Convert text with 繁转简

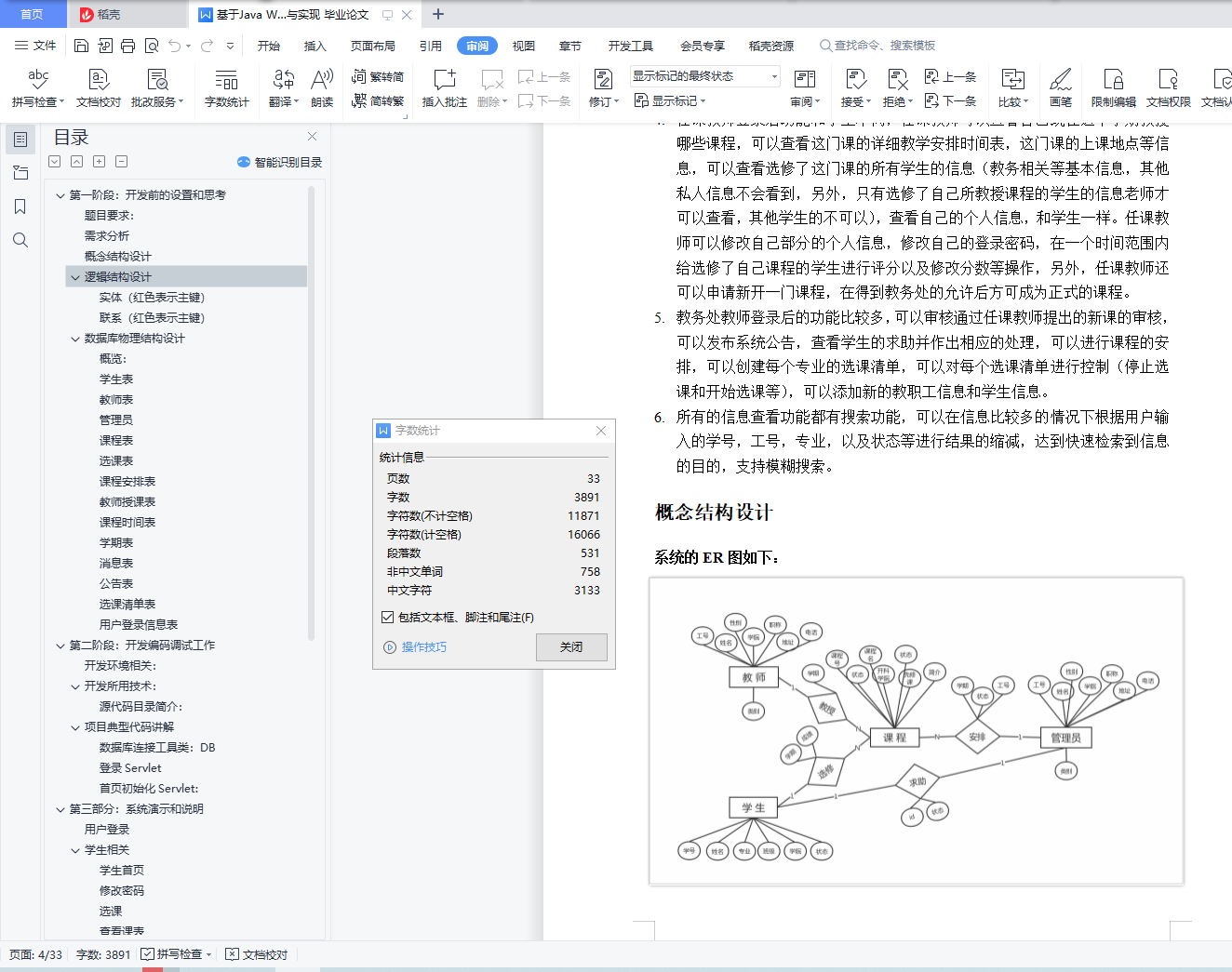click(378, 76)
